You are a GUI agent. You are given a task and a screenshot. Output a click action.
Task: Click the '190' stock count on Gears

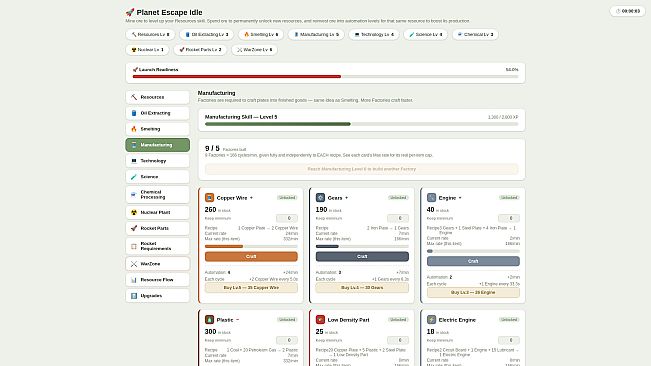click(321, 210)
